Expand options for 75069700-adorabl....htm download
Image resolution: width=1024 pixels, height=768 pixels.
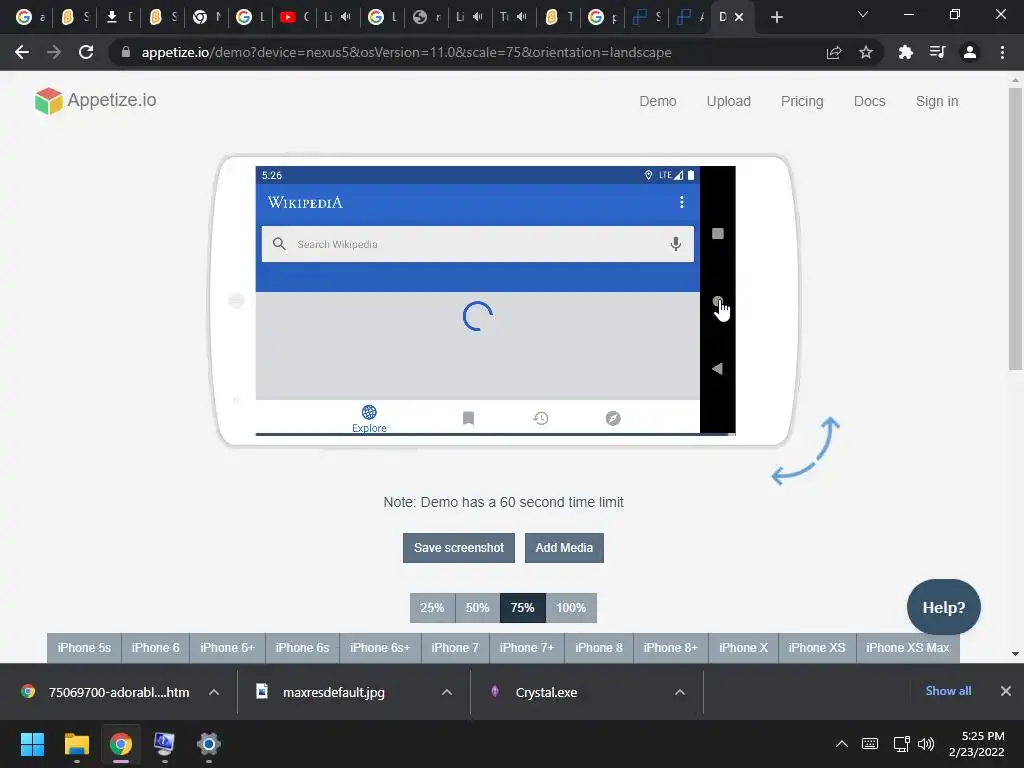(214, 692)
